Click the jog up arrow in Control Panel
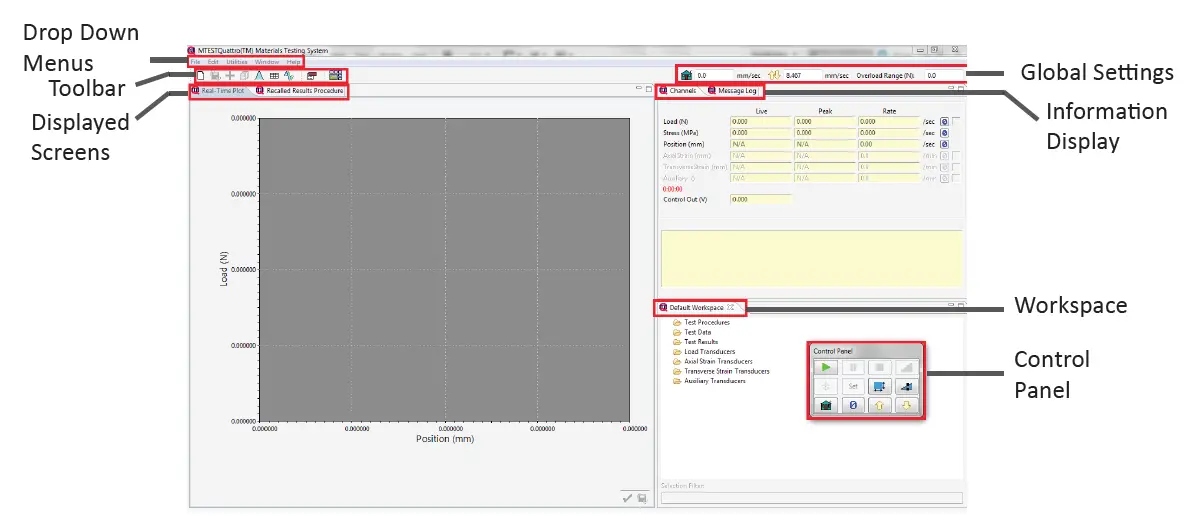Image resolution: width=1198 pixels, height=530 pixels. pos(881,406)
